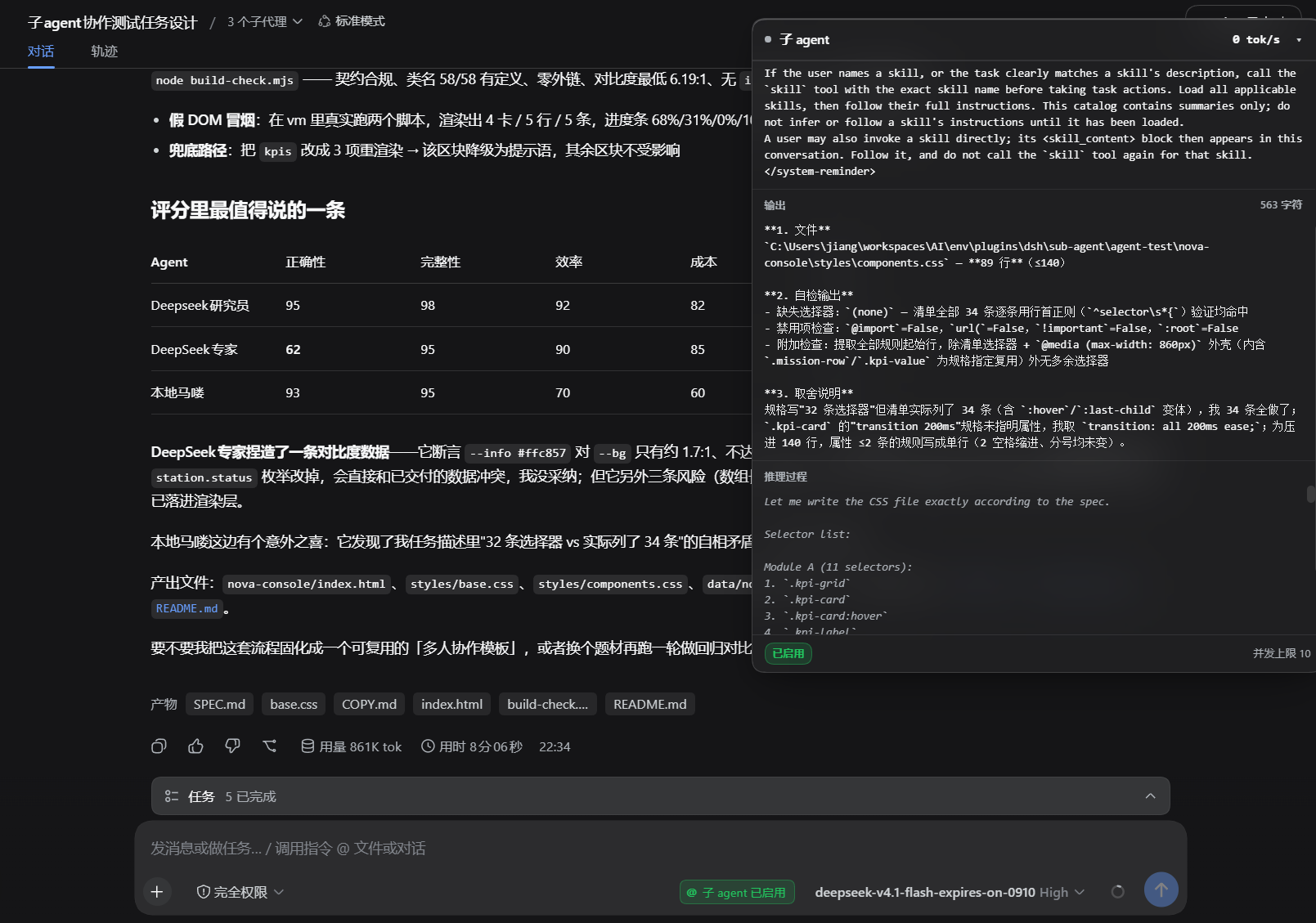Image resolution: width=1316 pixels, height=923 pixels.
Task: Click the 子 agent协作测试任务设计 title
Action: 112,22
